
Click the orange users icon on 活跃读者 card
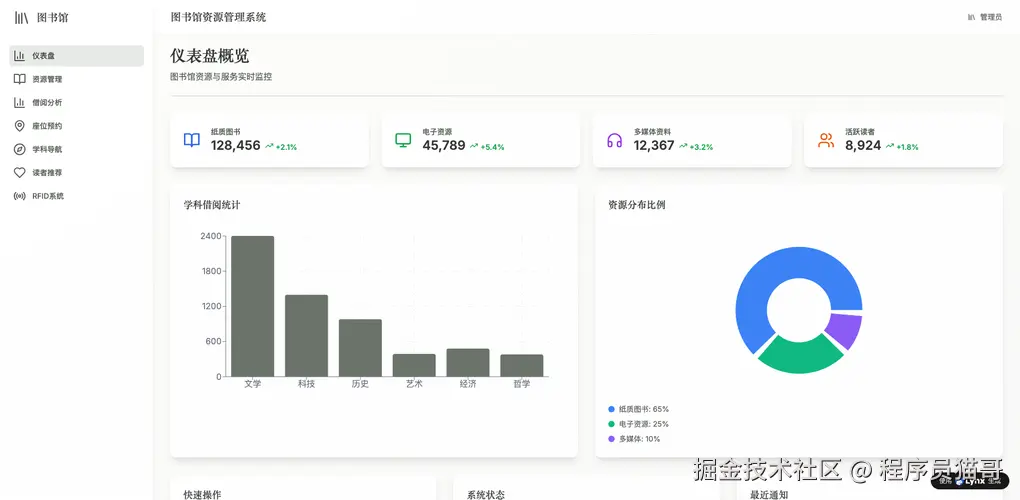point(826,140)
